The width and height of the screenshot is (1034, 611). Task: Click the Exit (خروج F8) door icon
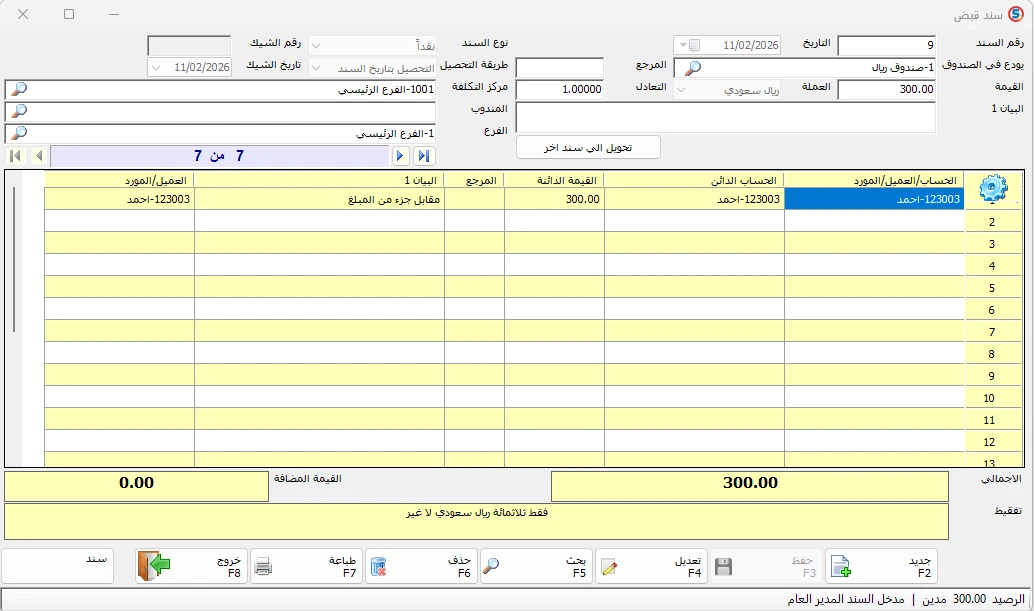click(x=154, y=566)
